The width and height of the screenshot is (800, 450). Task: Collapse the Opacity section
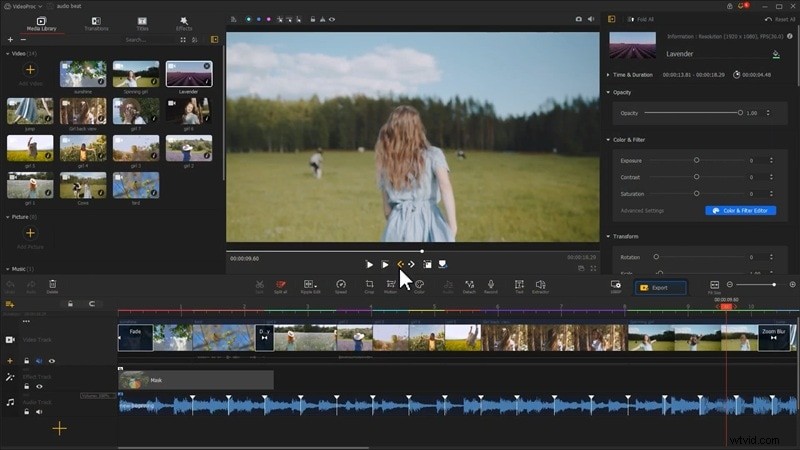click(x=608, y=92)
